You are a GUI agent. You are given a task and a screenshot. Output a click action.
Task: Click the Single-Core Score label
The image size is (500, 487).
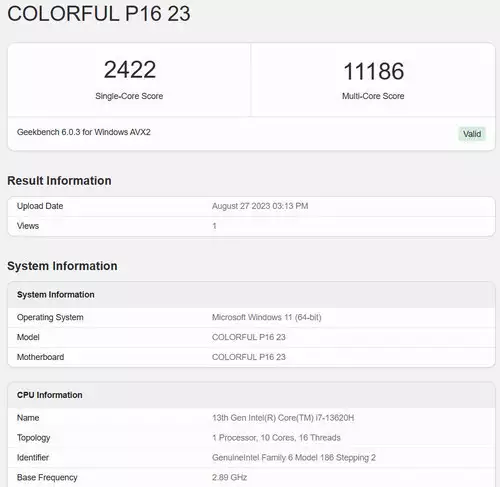pos(129,96)
